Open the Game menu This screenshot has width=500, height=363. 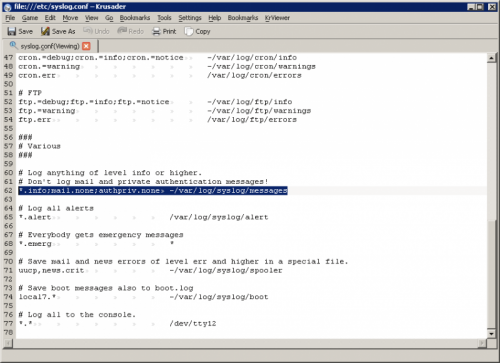coord(30,18)
